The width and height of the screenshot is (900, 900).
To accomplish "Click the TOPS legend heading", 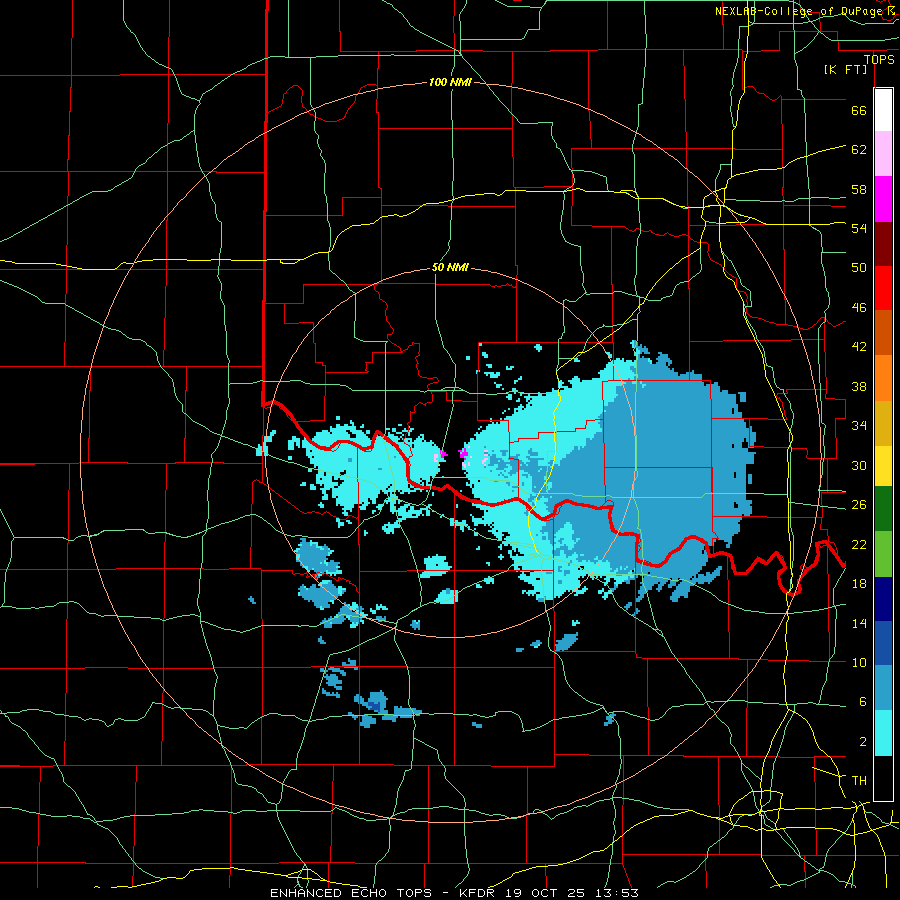I will [x=879, y=59].
